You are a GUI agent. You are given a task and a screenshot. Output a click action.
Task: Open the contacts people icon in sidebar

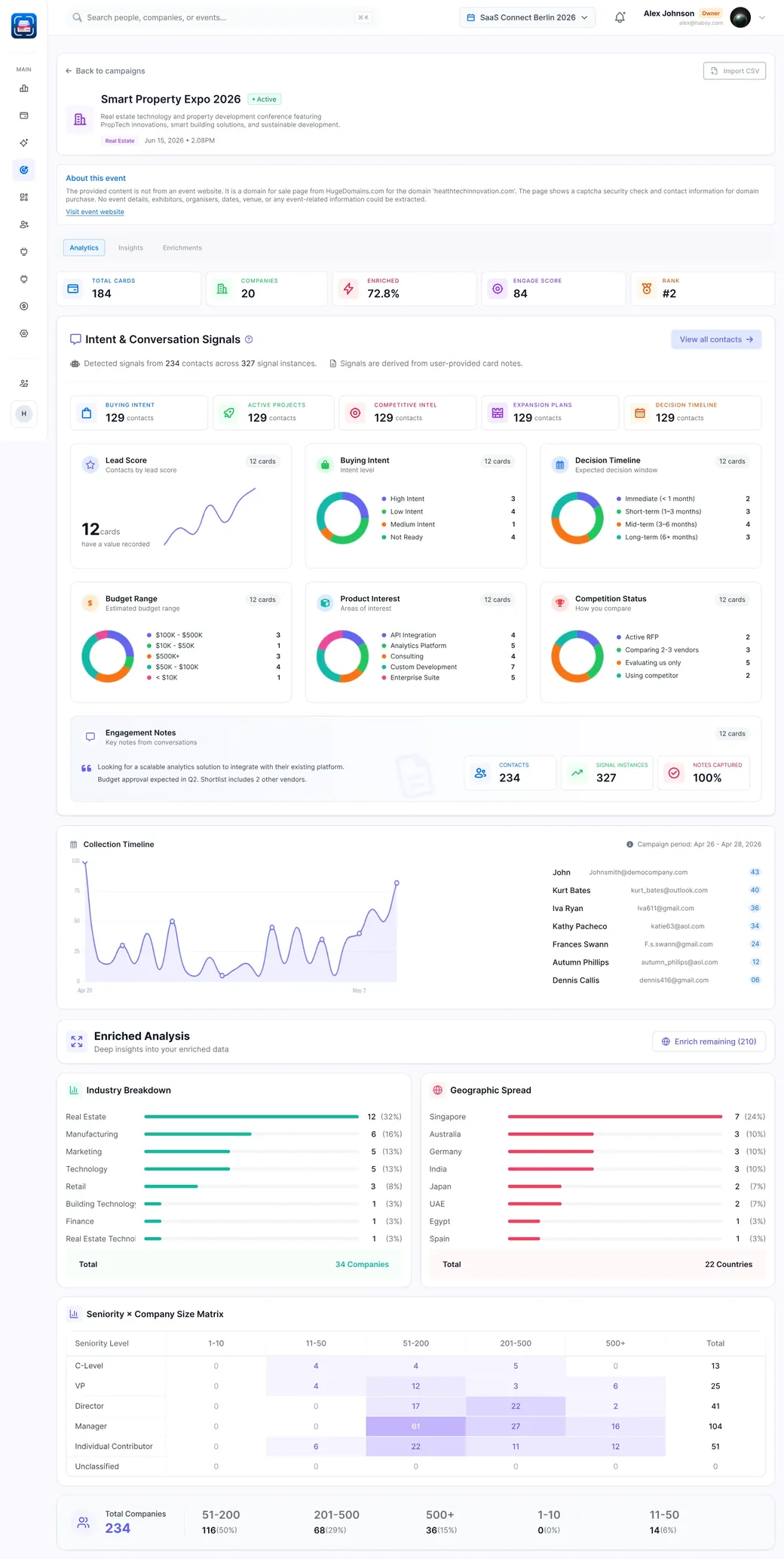(24, 224)
